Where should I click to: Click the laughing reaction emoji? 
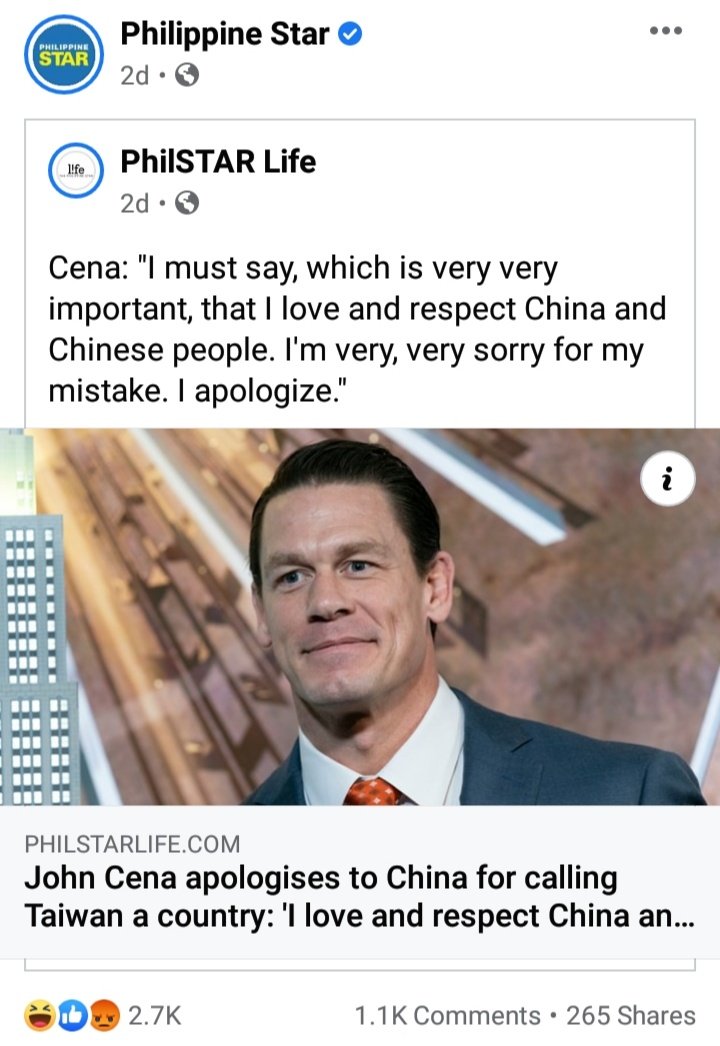pos(40,1015)
